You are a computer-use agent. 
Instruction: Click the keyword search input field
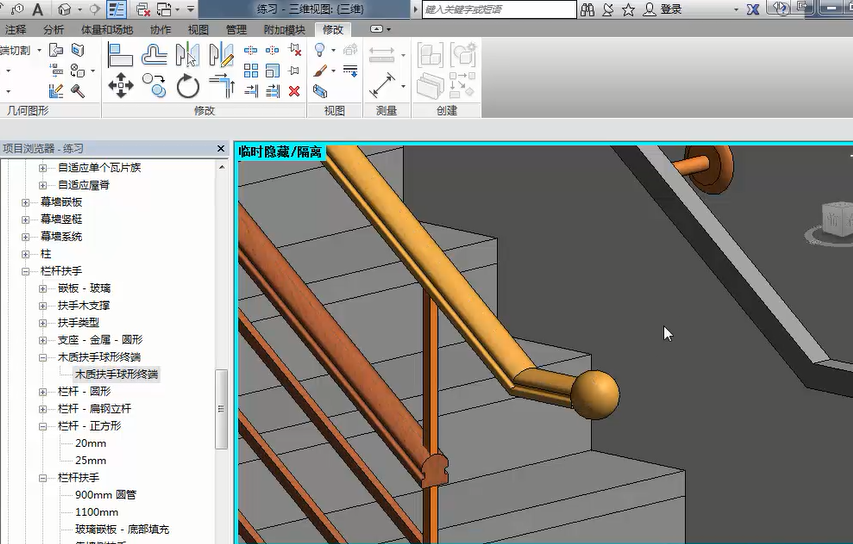498,9
